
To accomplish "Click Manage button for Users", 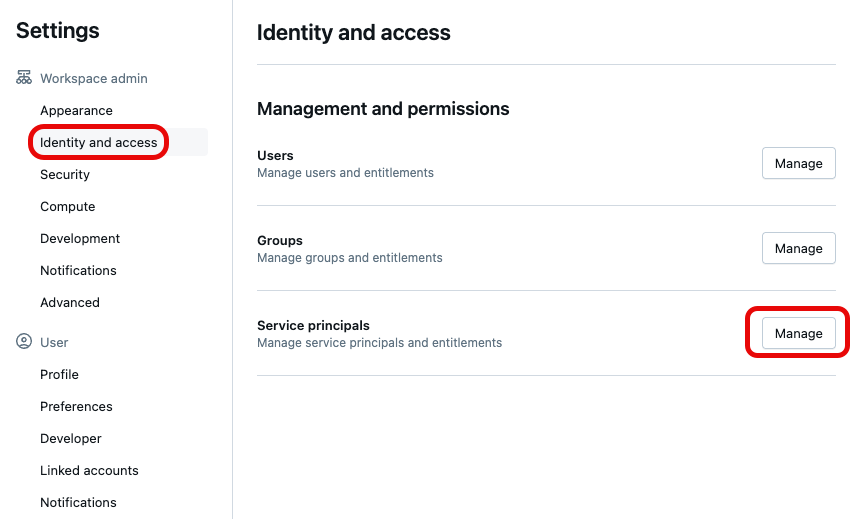I will click(x=798, y=163).
